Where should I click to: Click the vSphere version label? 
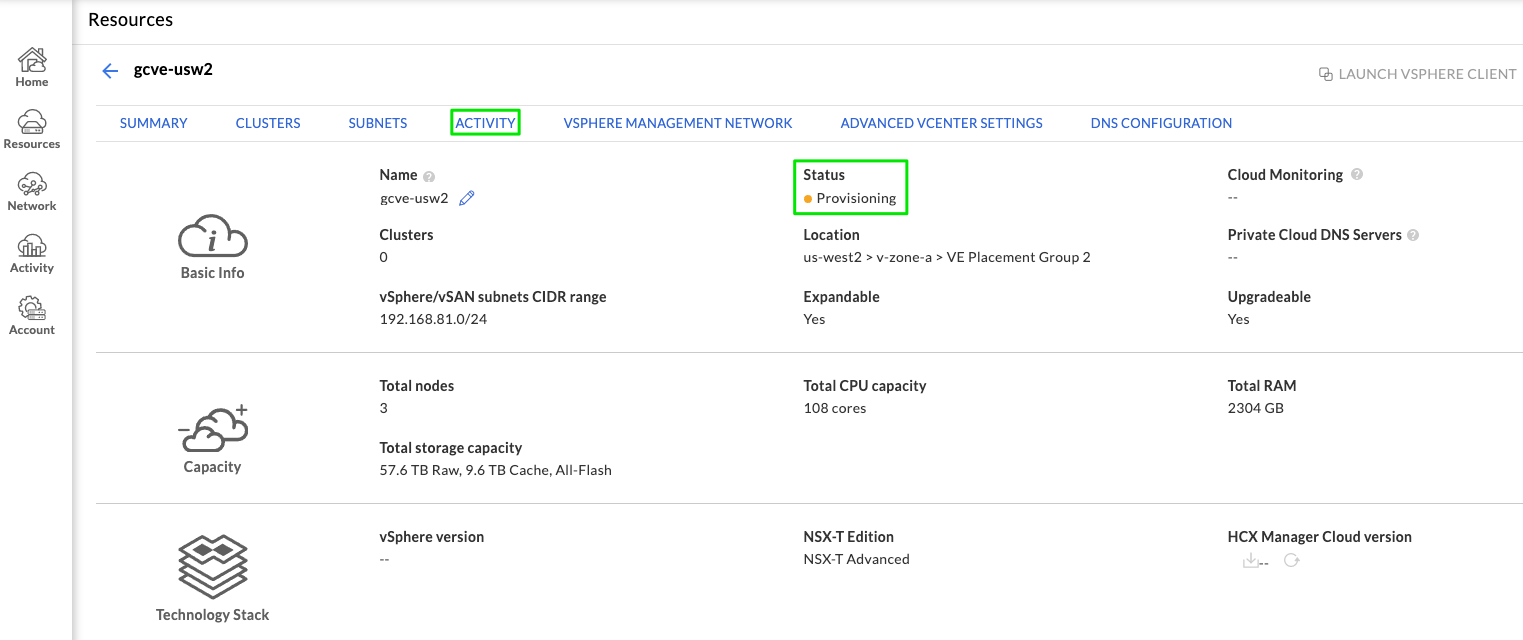pyautogui.click(x=432, y=537)
